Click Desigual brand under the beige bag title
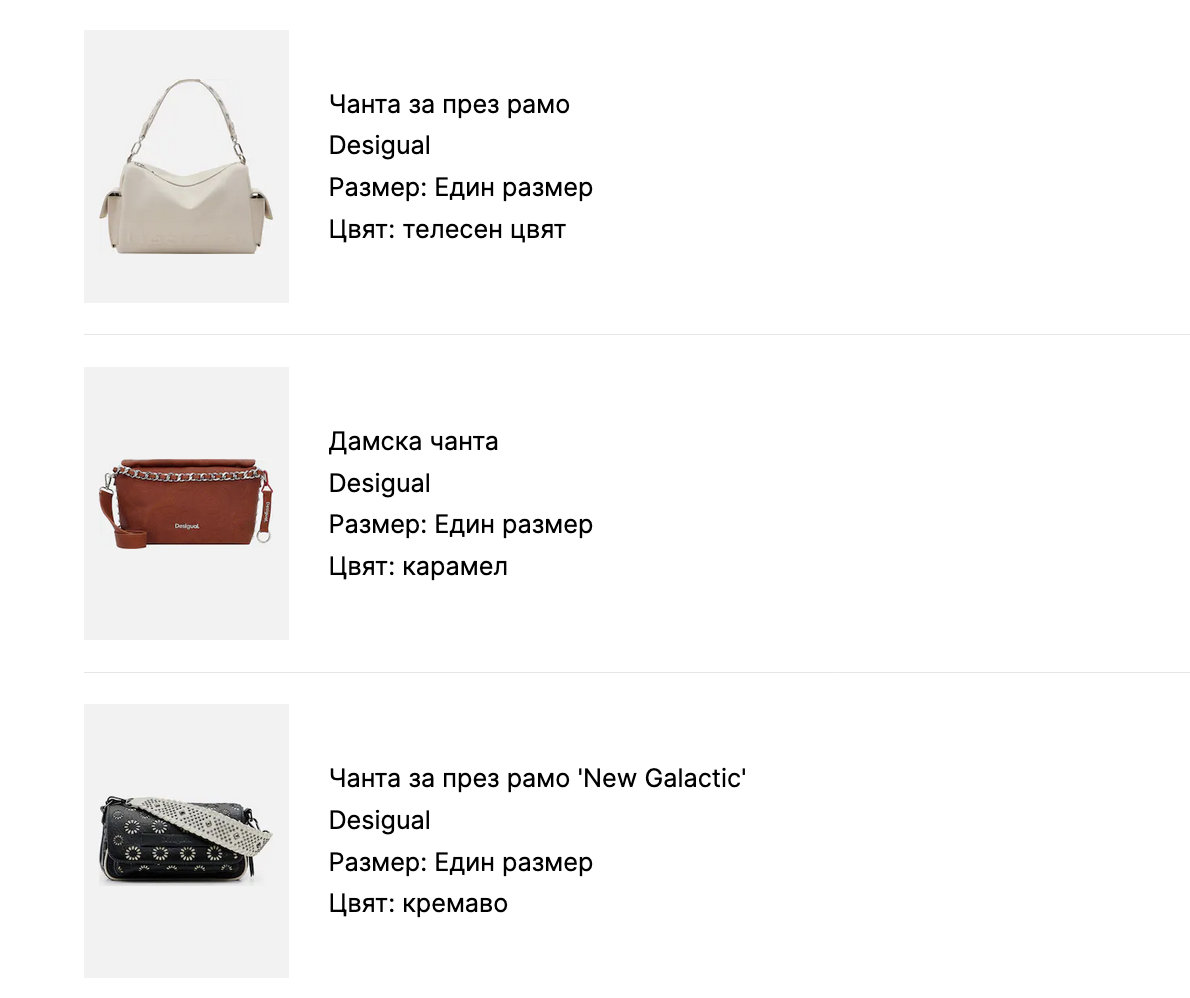Screen dimensions: 1190x998 pyautogui.click(x=380, y=146)
